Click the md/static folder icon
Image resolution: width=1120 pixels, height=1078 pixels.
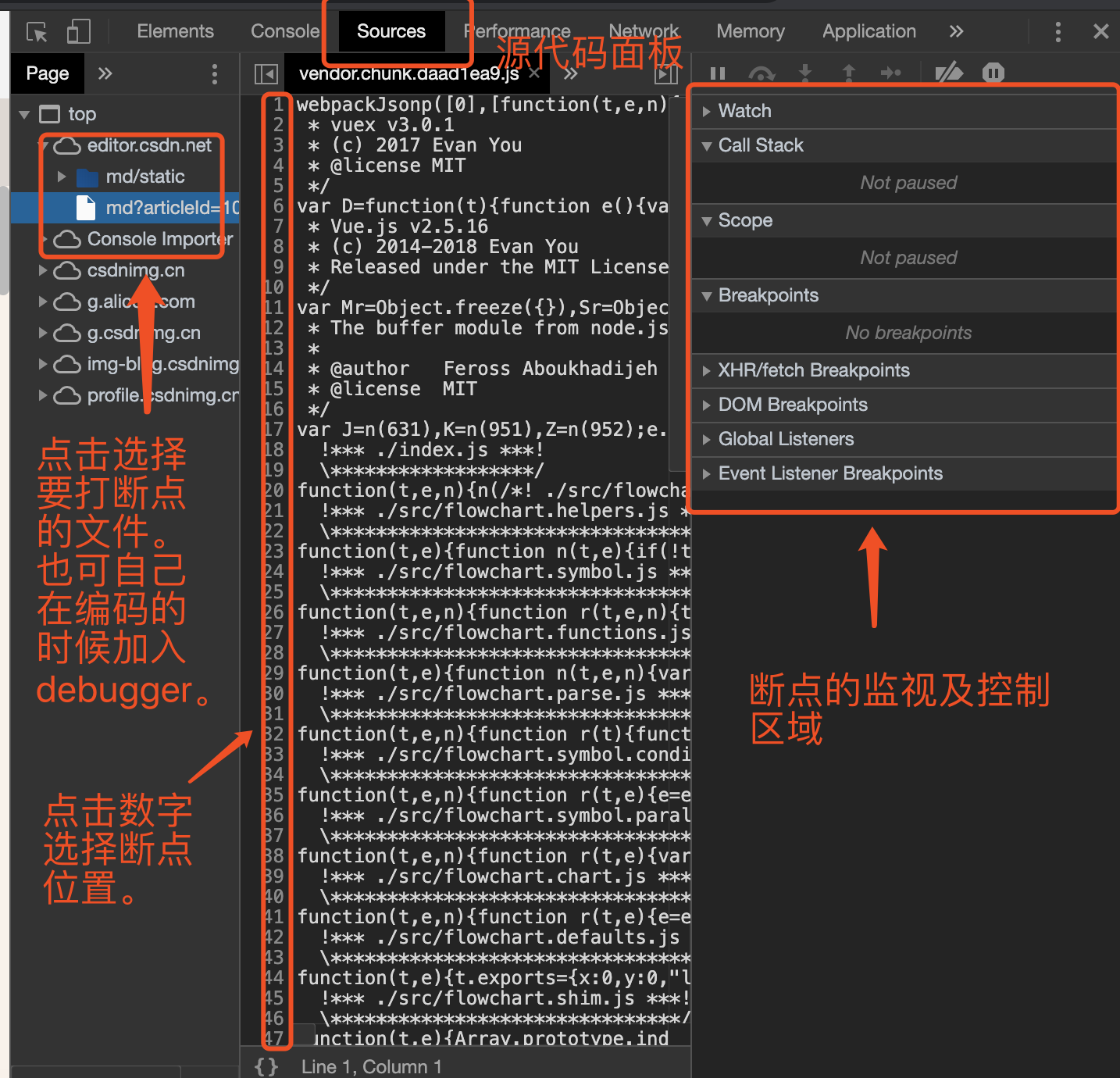pyautogui.click(x=87, y=177)
